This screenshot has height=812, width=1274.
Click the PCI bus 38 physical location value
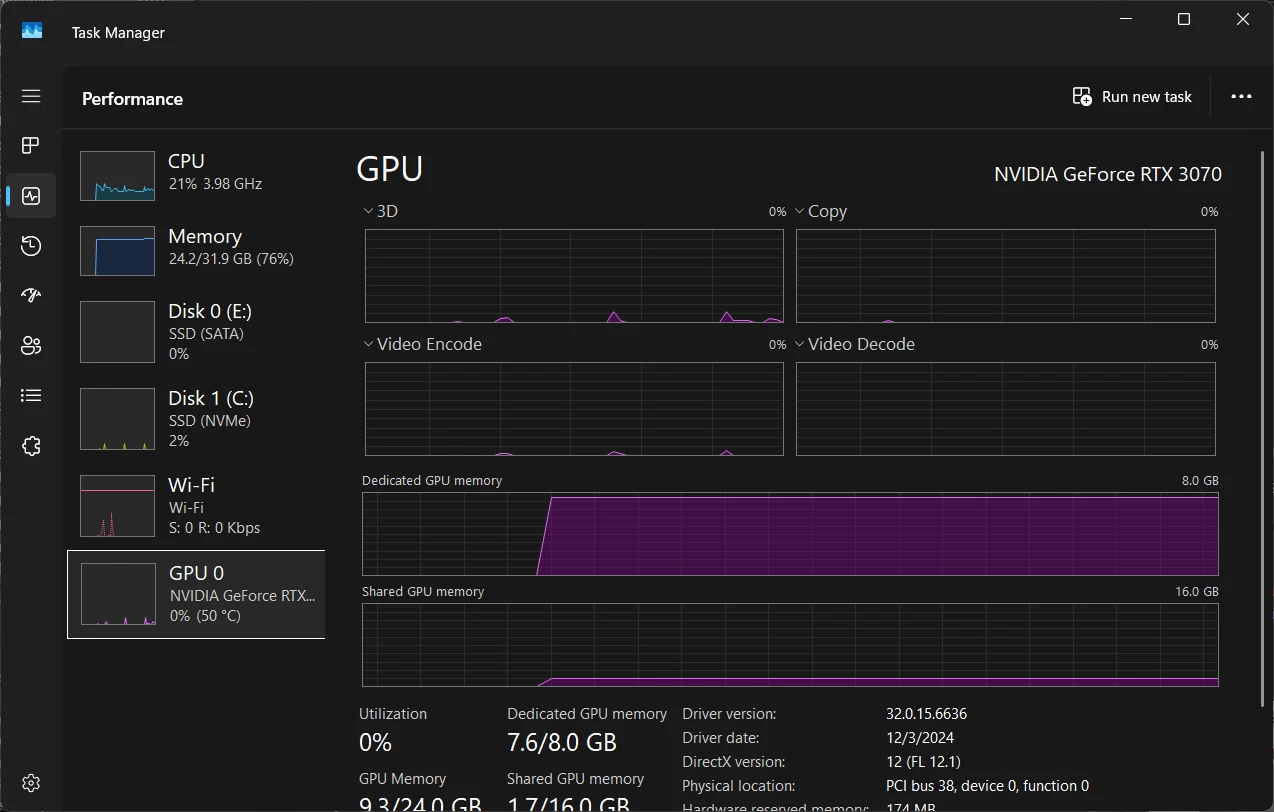[x=987, y=786]
